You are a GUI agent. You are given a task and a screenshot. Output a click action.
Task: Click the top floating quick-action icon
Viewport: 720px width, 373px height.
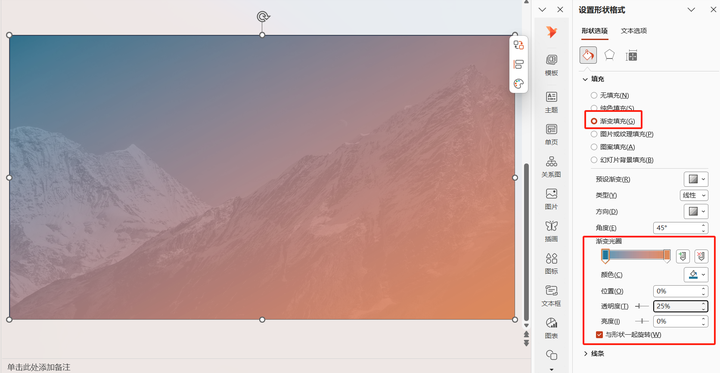tap(518, 45)
